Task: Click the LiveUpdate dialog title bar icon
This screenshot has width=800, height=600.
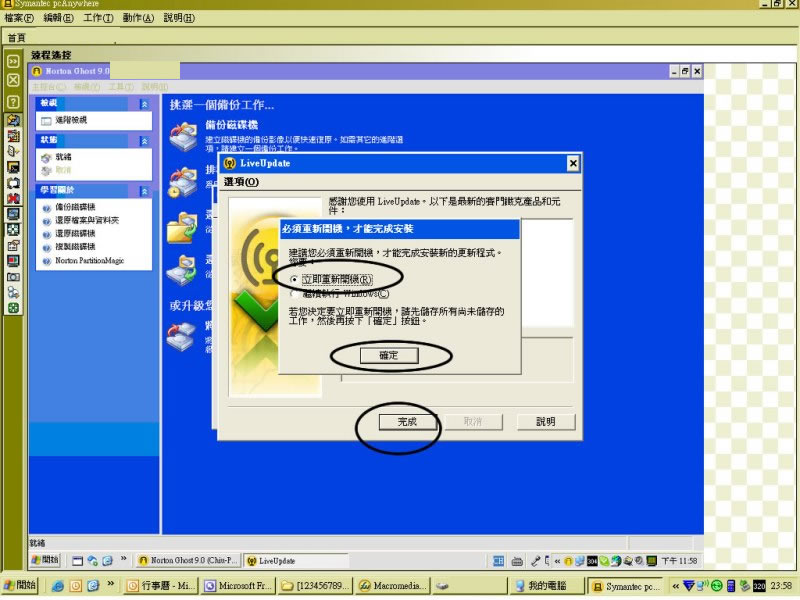Action: 230,163
